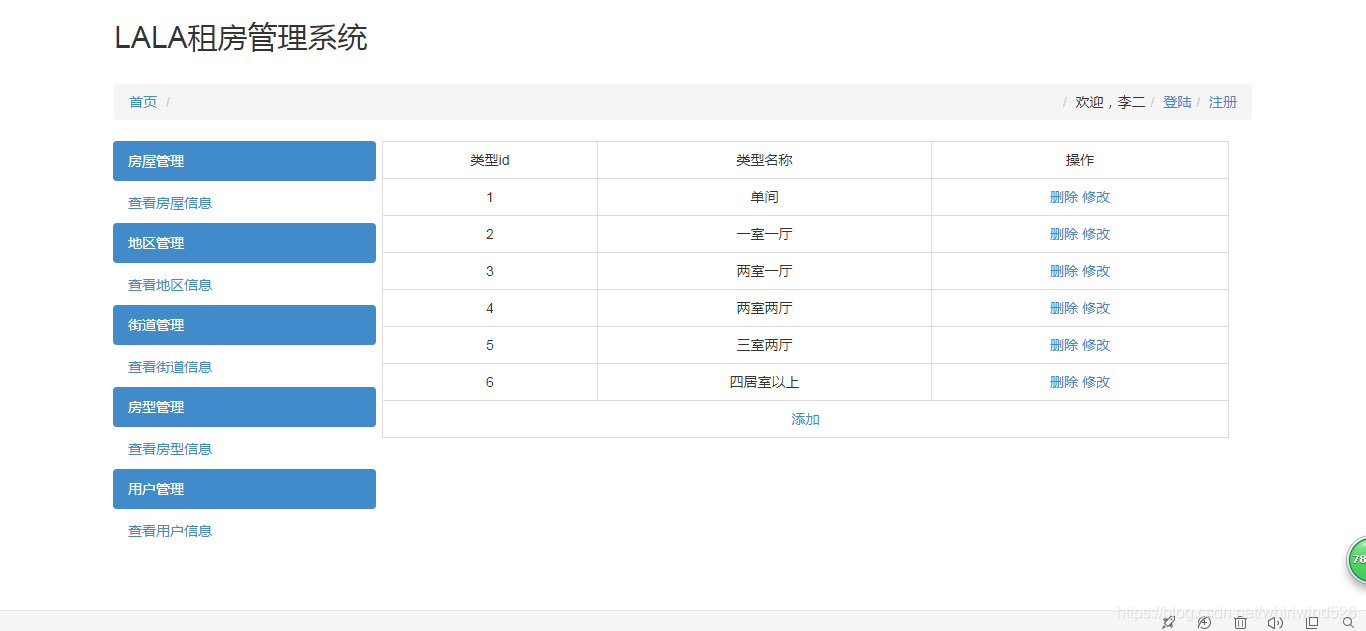The height and width of the screenshot is (631, 1366).
Task: Click the id cell of the 三室两厅 row
Action: pos(490,345)
